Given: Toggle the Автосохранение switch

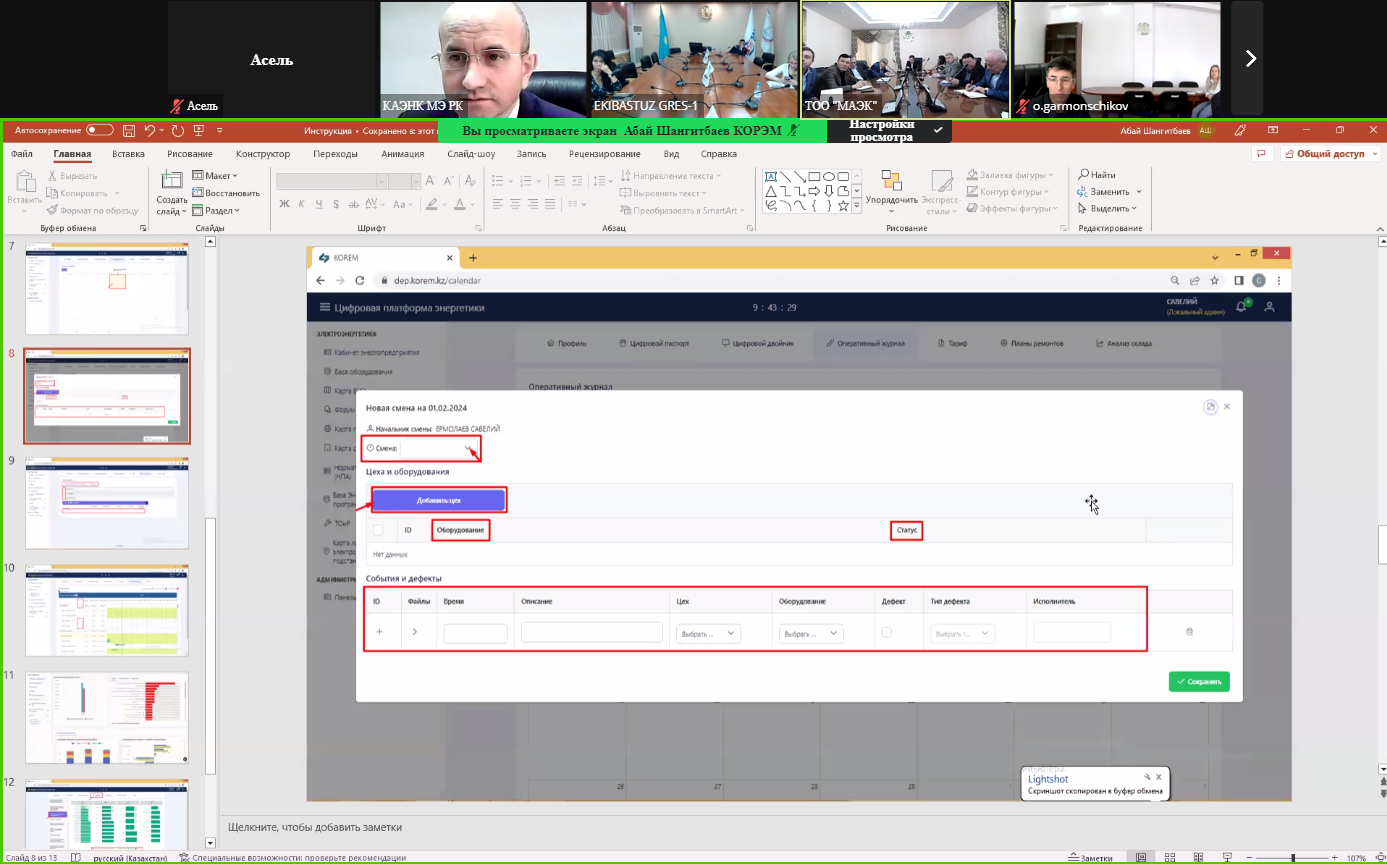Looking at the screenshot, I should (100, 130).
